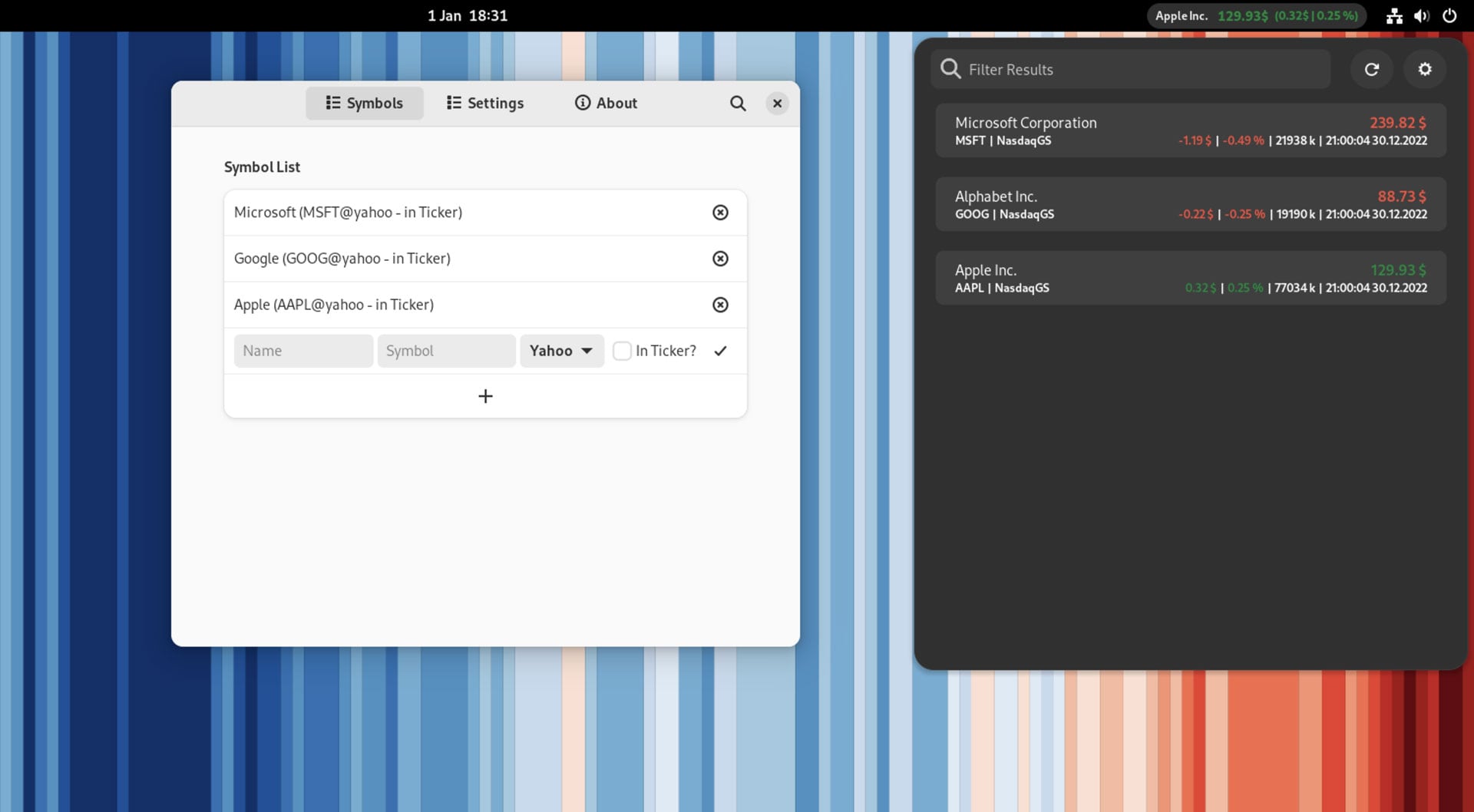The width and height of the screenshot is (1474, 812).
Task: Click the -0.25 % change value
Action: tap(1244, 214)
